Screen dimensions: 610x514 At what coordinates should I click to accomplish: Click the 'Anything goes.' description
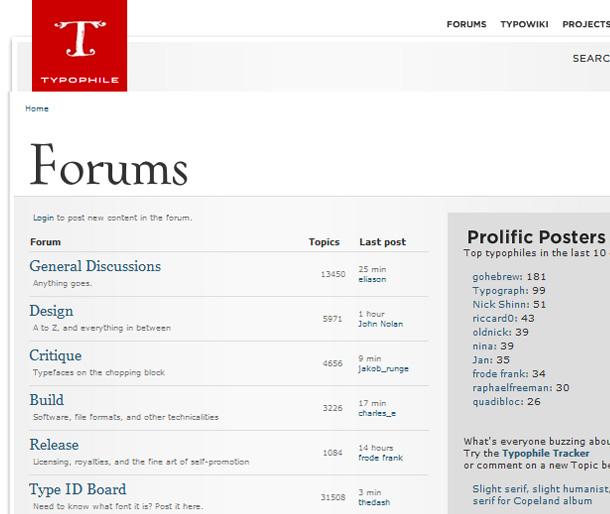[x=63, y=283]
